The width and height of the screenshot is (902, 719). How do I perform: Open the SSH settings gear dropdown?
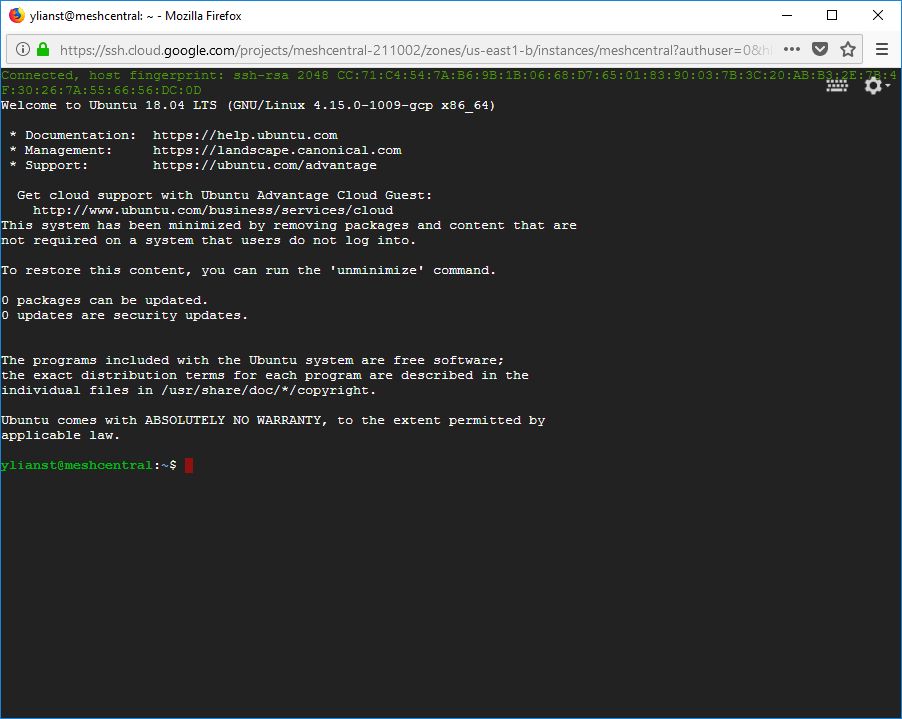click(x=876, y=86)
